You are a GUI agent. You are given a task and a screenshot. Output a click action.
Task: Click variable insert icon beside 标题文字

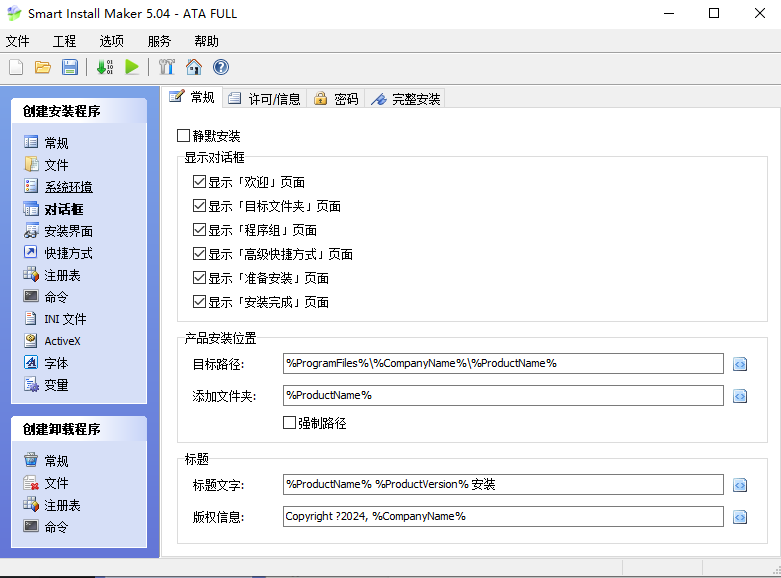(740, 485)
